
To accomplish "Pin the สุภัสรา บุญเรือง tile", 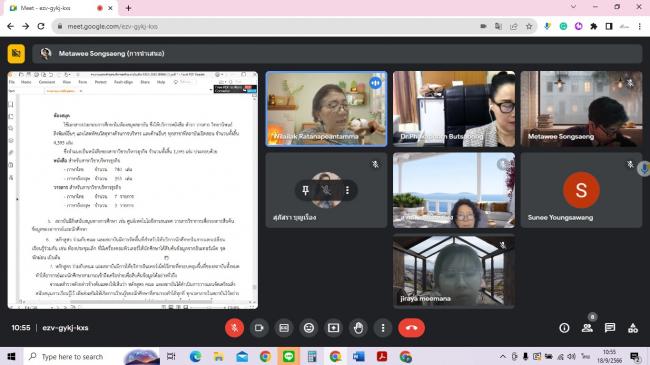I will [306, 190].
